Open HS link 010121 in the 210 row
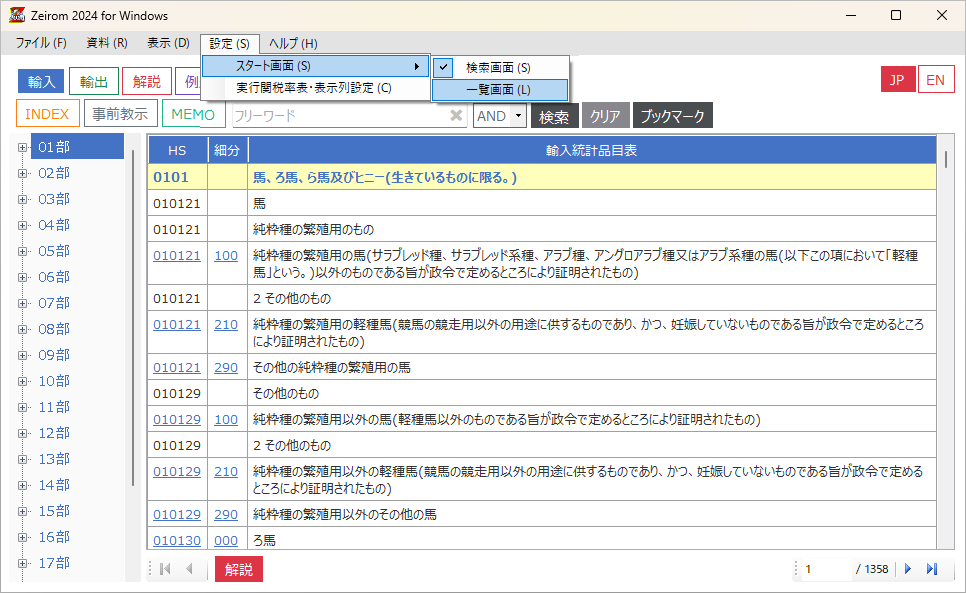This screenshot has width=966, height=593. [177, 325]
